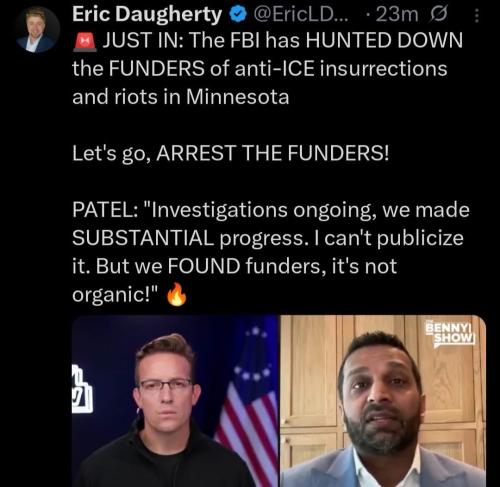This screenshot has width=500, height=487.
Task: Click the red siren emoji
Action: tap(85, 43)
